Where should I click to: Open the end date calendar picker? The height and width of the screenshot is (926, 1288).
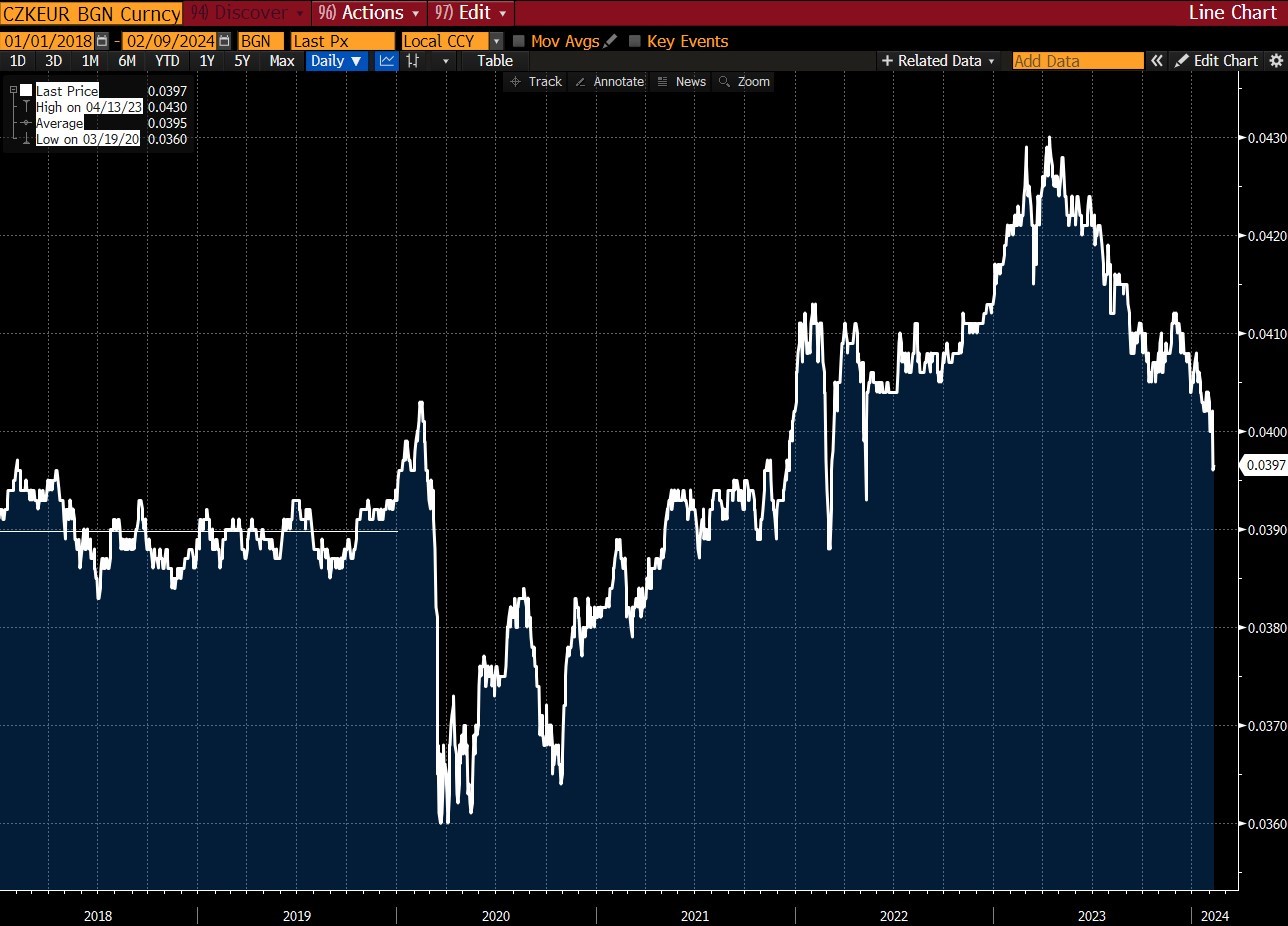[x=223, y=41]
